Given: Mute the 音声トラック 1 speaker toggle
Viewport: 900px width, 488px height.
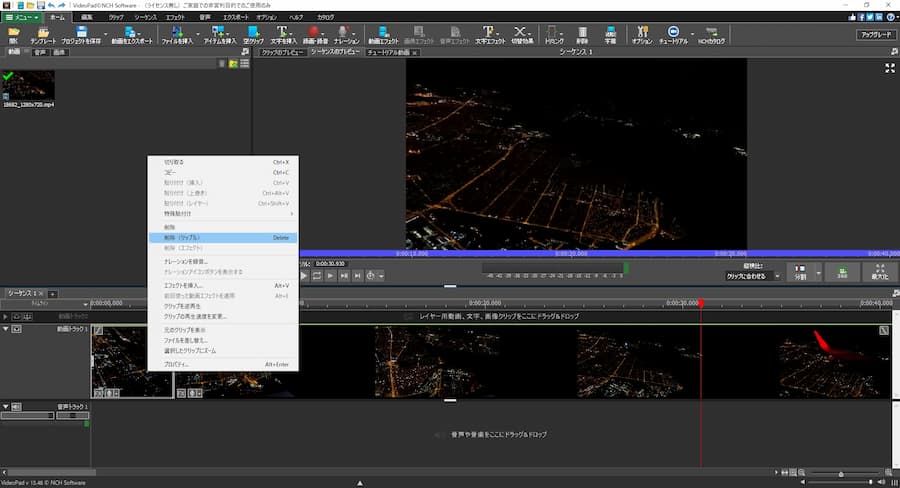Looking at the screenshot, I should [x=18, y=407].
